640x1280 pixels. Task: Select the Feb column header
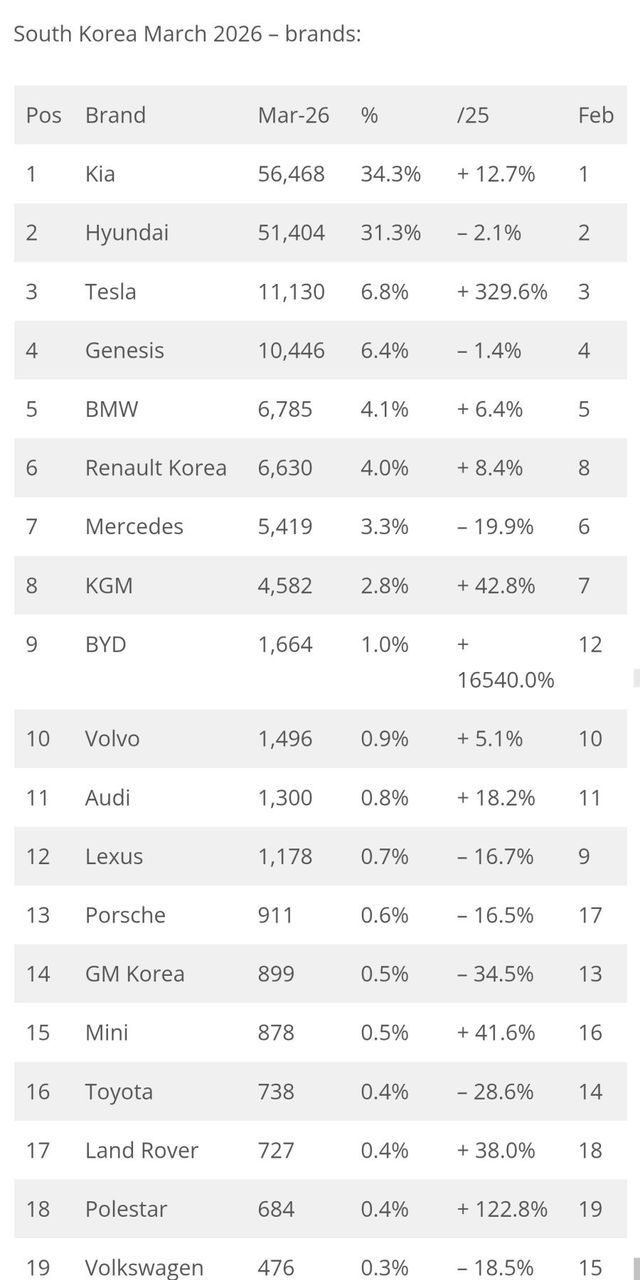click(x=595, y=115)
